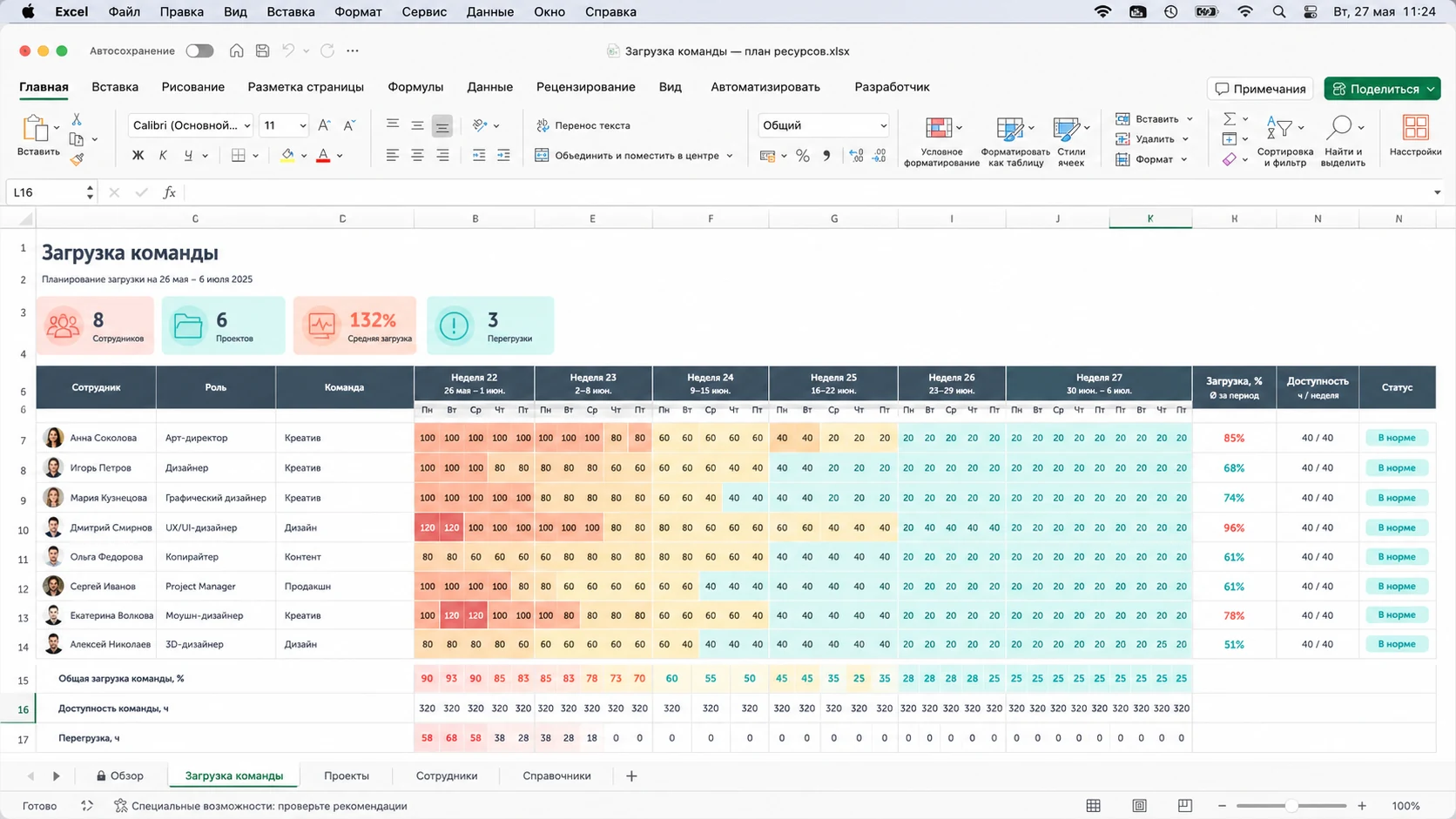The image size is (1456, 819).
Task: Adjust the zoom slider in status bar
Action: point(1291,806)
